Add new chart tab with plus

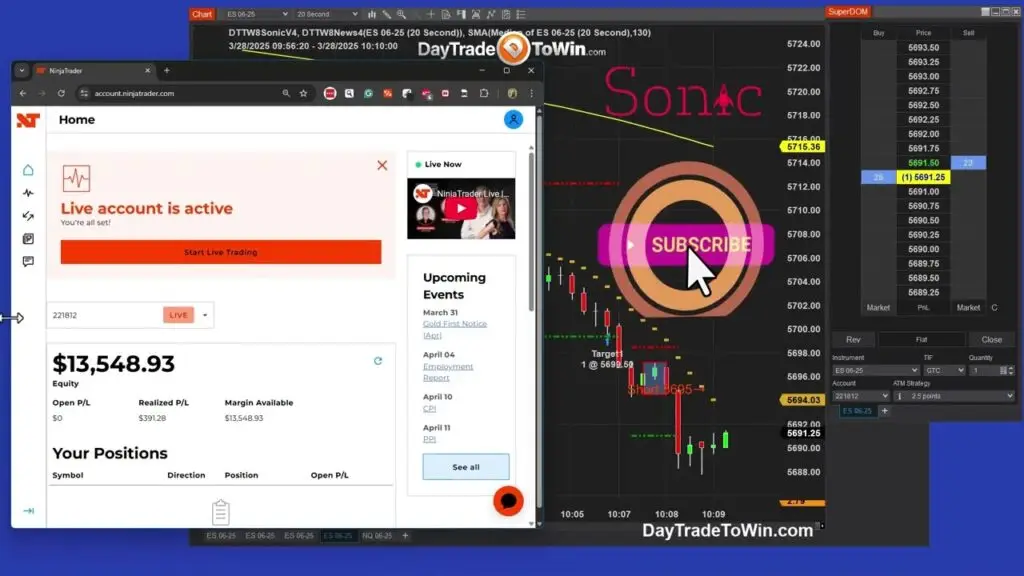[x=405, y=536]
